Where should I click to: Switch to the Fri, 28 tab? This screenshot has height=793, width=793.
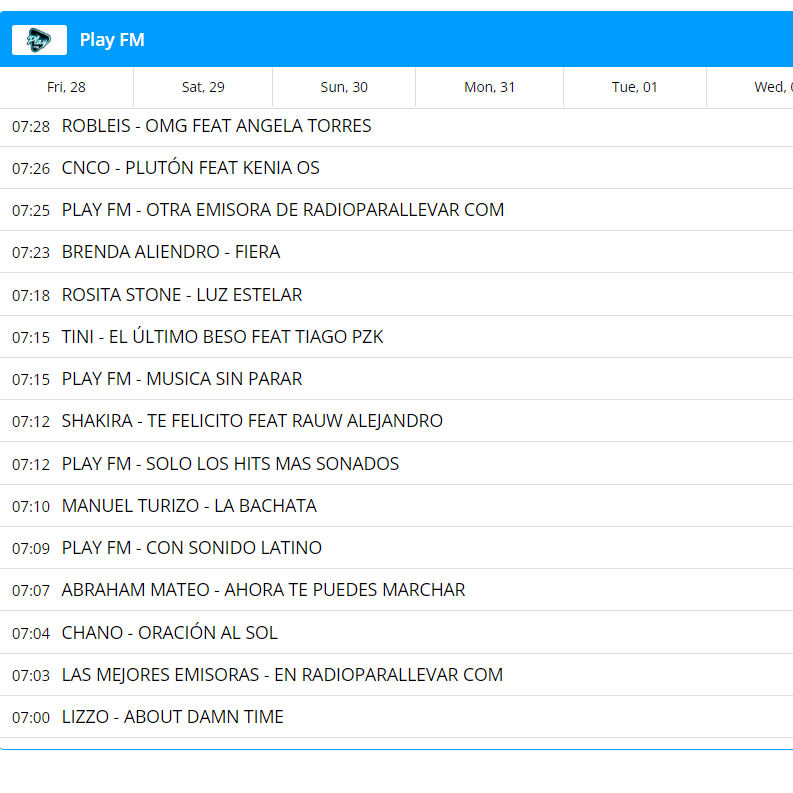point(66,87)
